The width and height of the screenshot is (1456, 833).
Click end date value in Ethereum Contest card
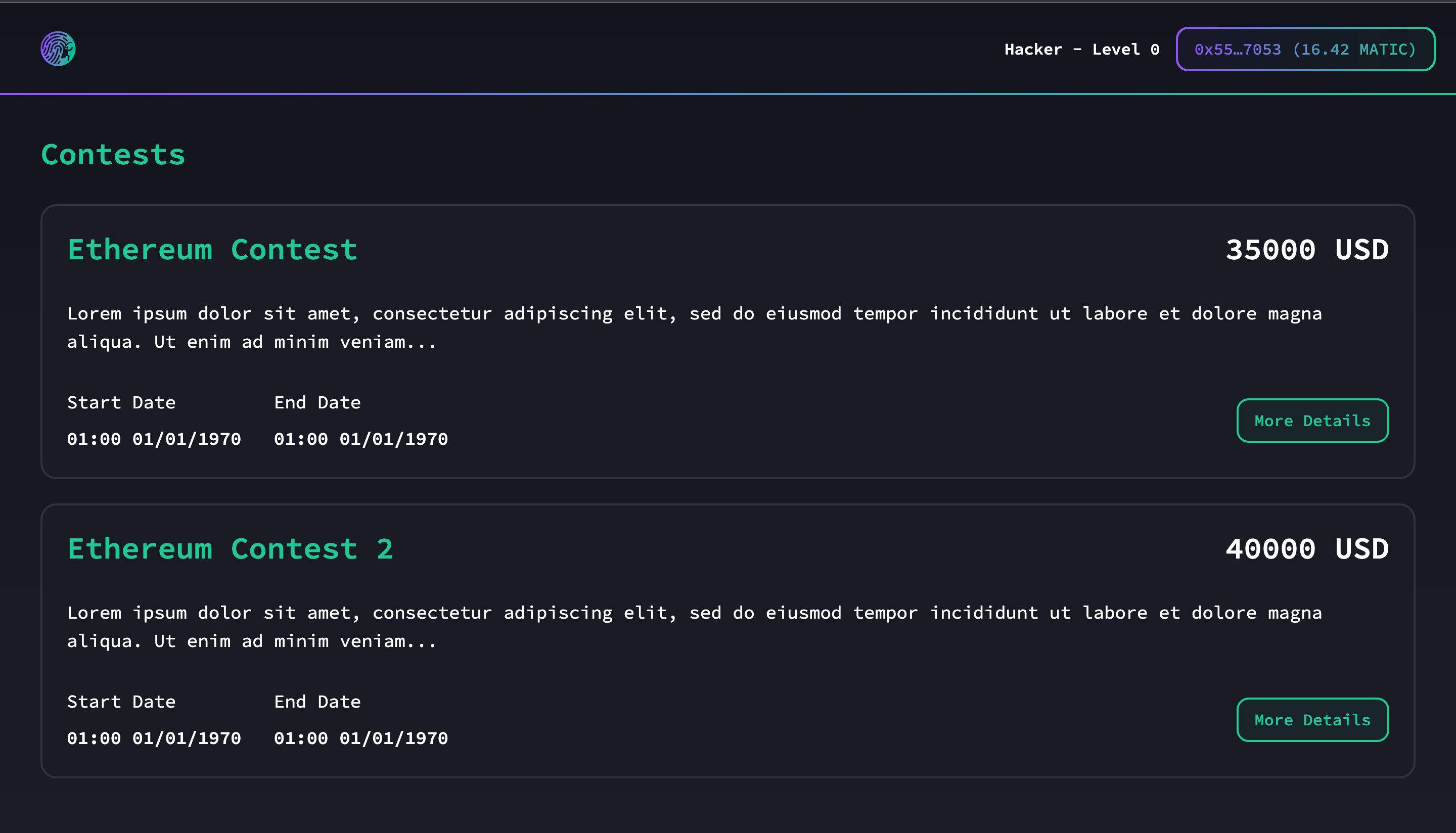pyautogui.click(x=361, y=439)
